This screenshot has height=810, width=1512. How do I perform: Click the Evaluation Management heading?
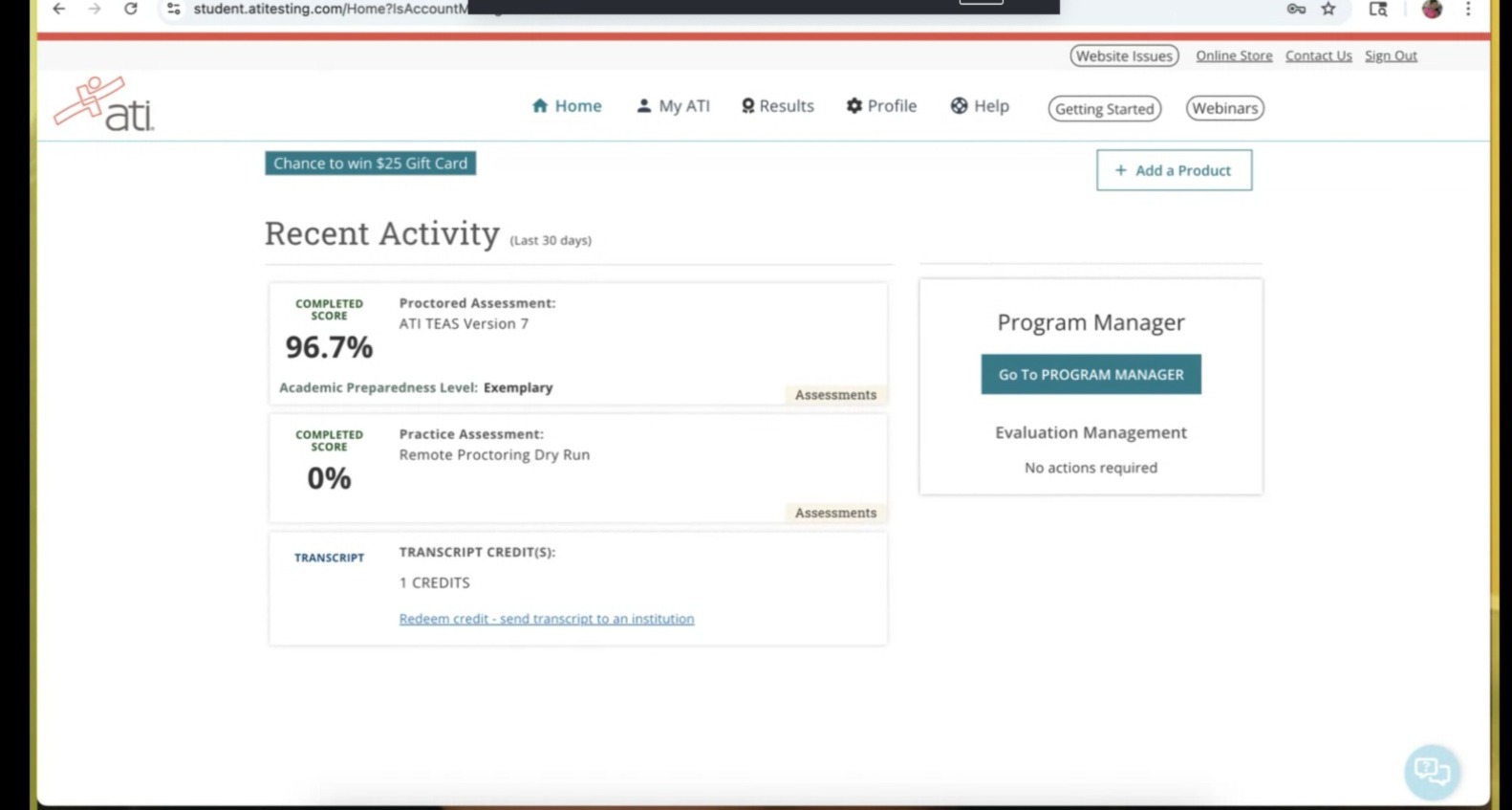click(1091, 432)
